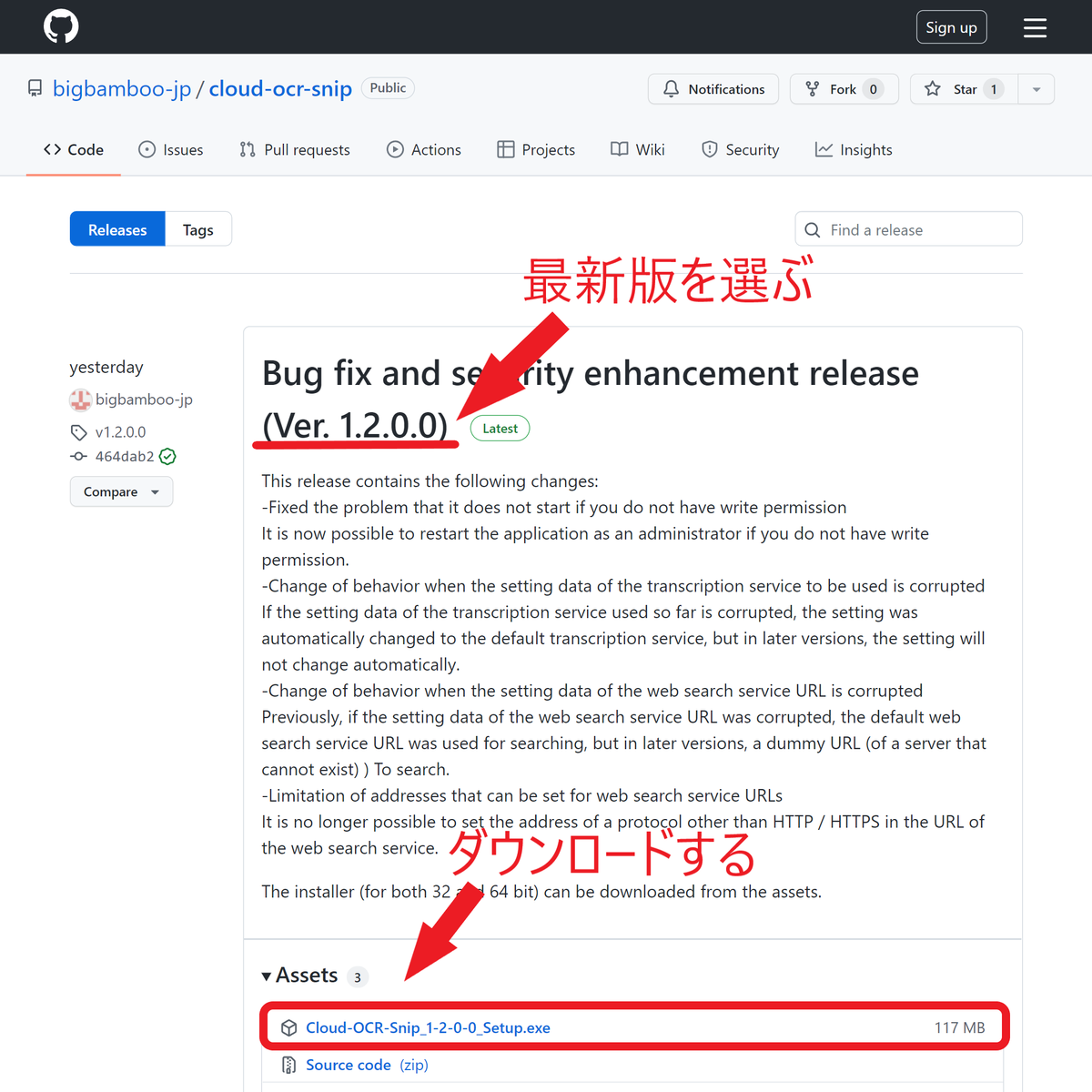Click the commit icon beside 464dab2

tap(78, 457)
